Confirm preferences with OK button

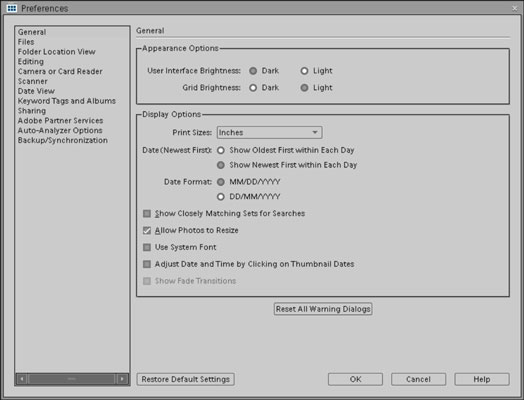[x=355, y=379]
